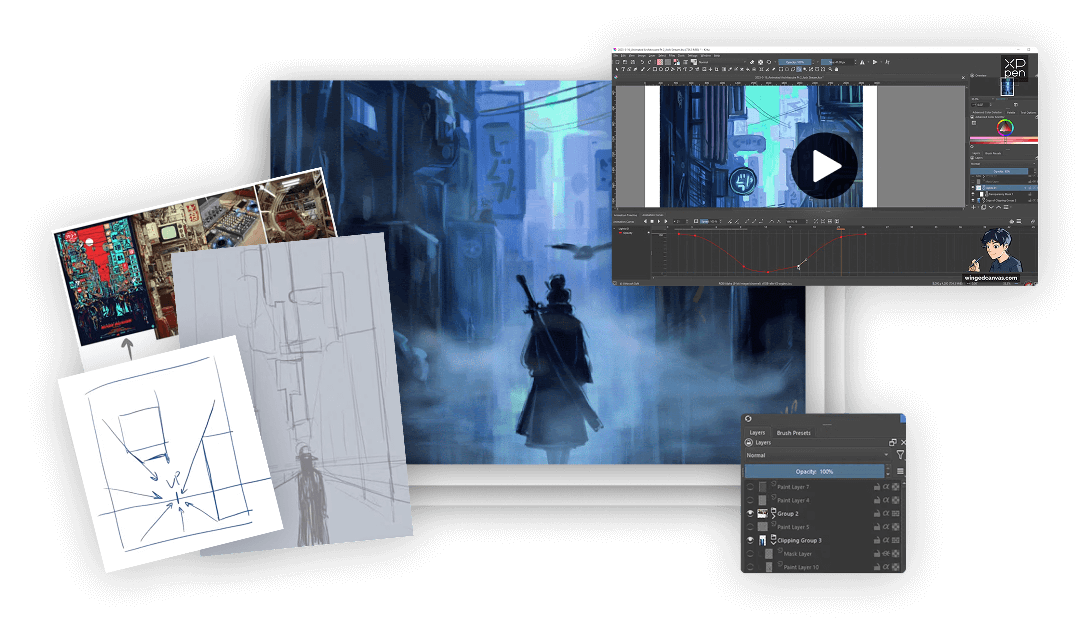Click the lock icon beside Clipping Group 3
This screenshot has height=629, width=1090.
click(875, 540)
